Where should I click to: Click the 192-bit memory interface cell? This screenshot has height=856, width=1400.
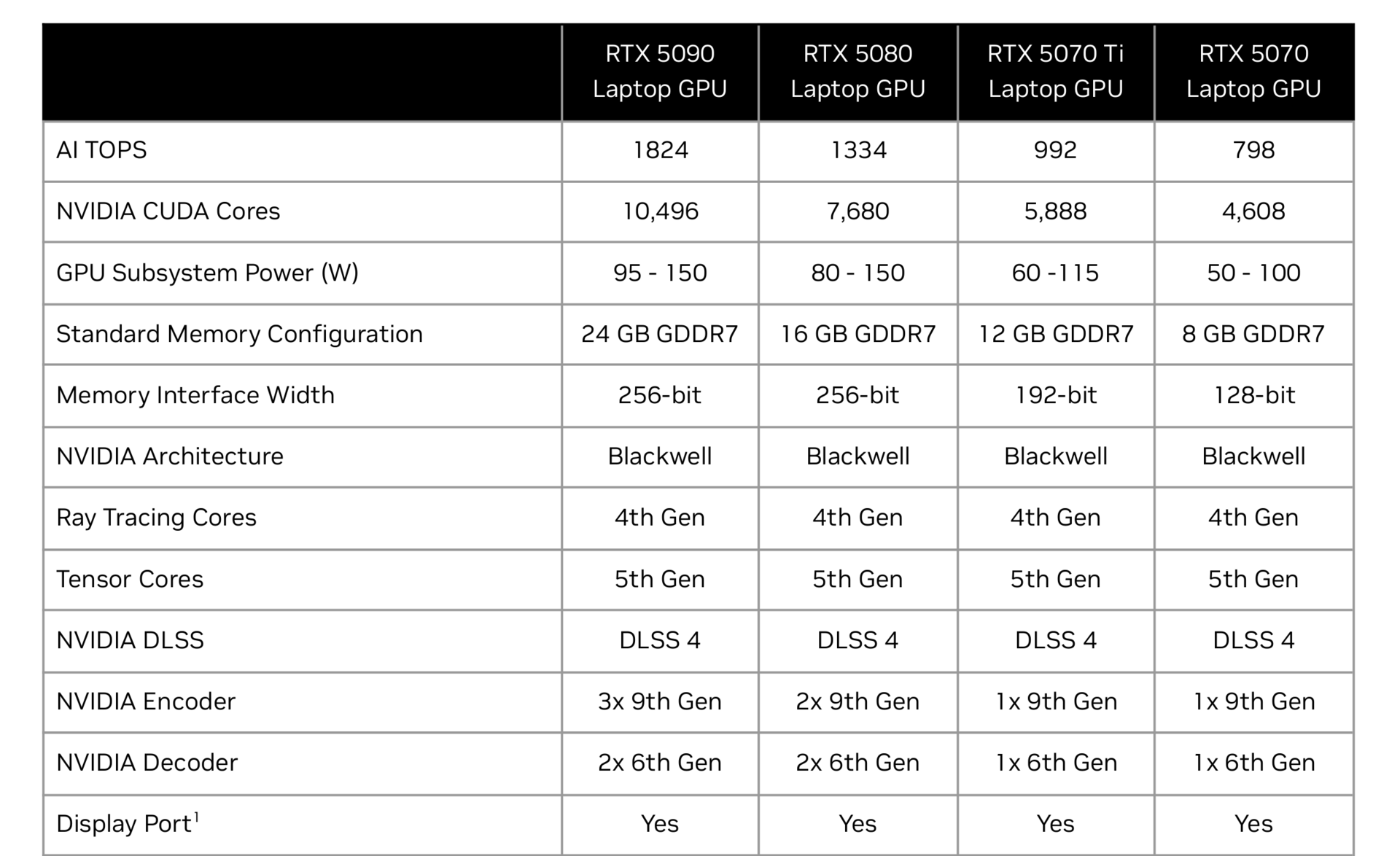pyautogui.click(x=1055, y=395)
